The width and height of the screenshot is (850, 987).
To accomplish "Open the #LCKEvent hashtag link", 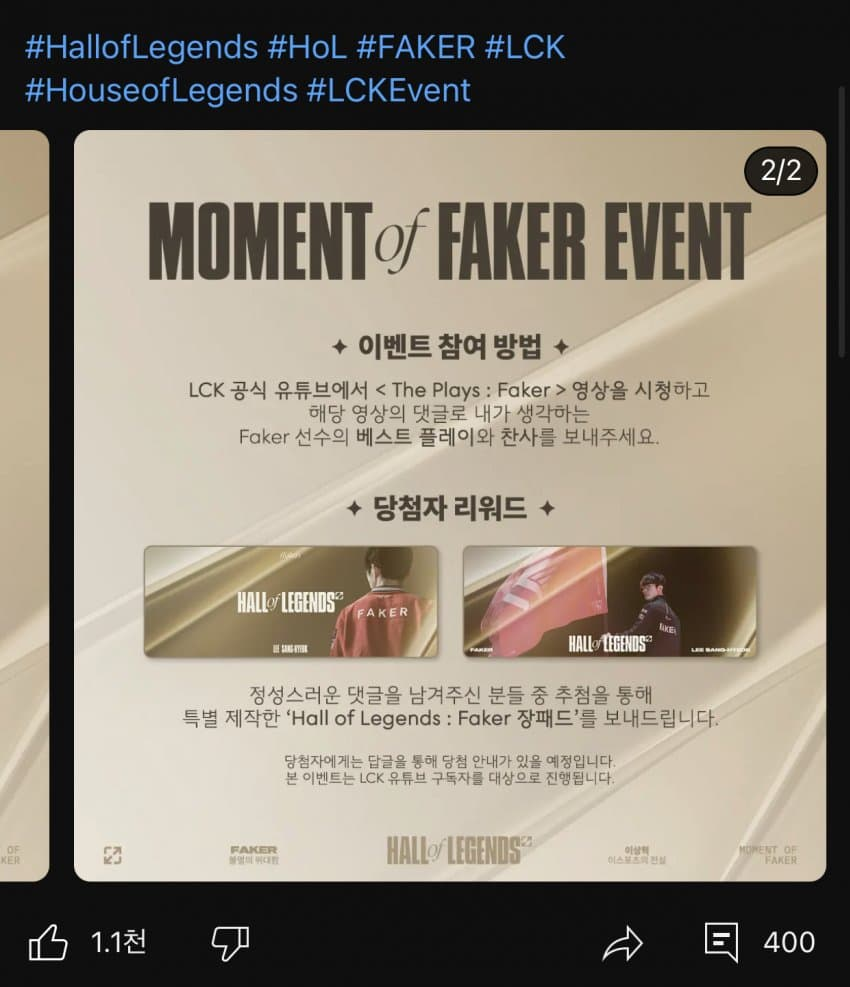I will coord(388,90).
